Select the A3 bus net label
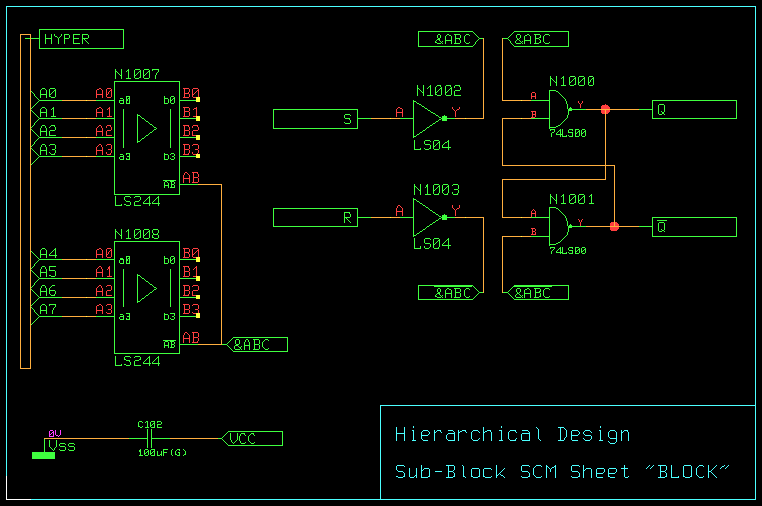 point(48,150)
